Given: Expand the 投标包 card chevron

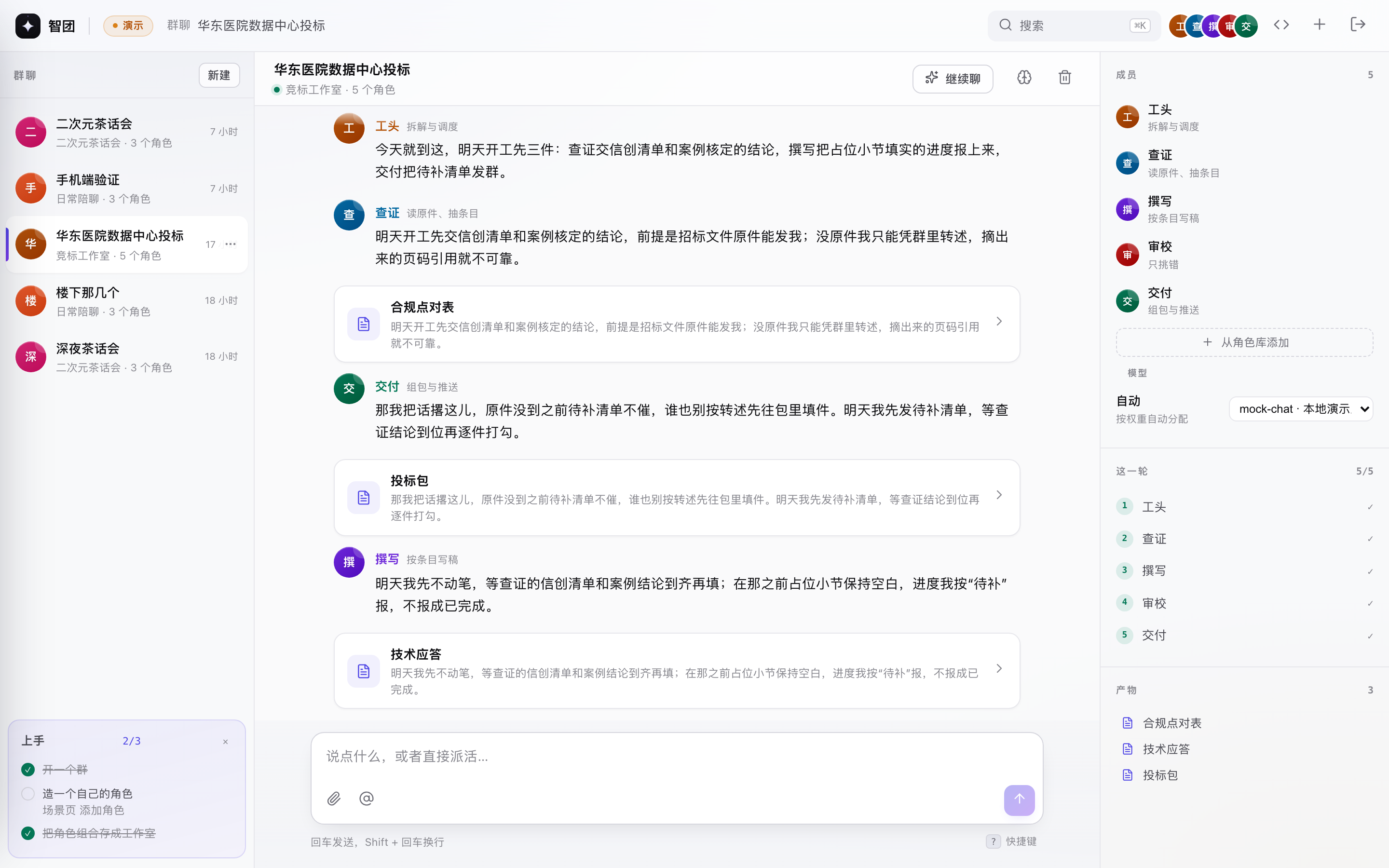Looking at the screenshot, I should point(999,495).
